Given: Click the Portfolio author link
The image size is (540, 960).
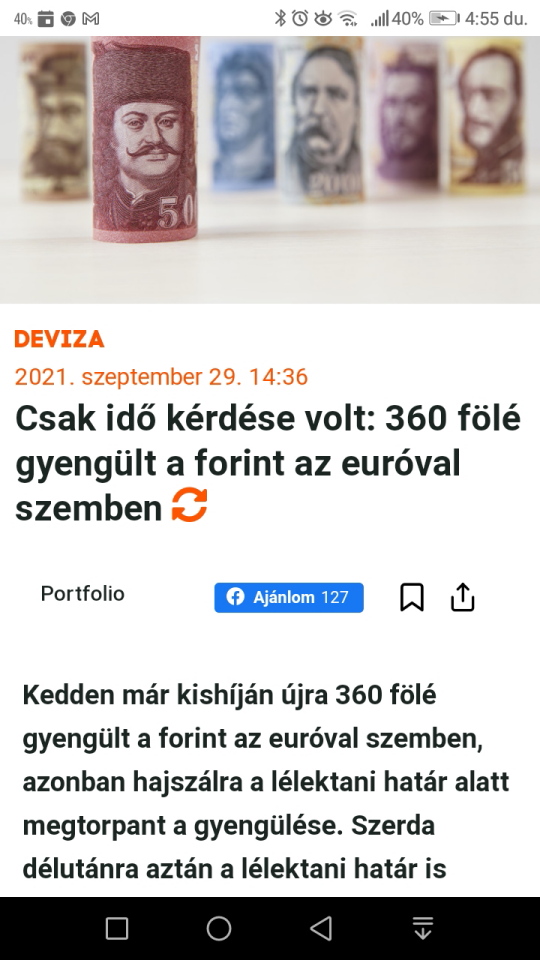Looking at the screenshot, I should tap(83, 593).
